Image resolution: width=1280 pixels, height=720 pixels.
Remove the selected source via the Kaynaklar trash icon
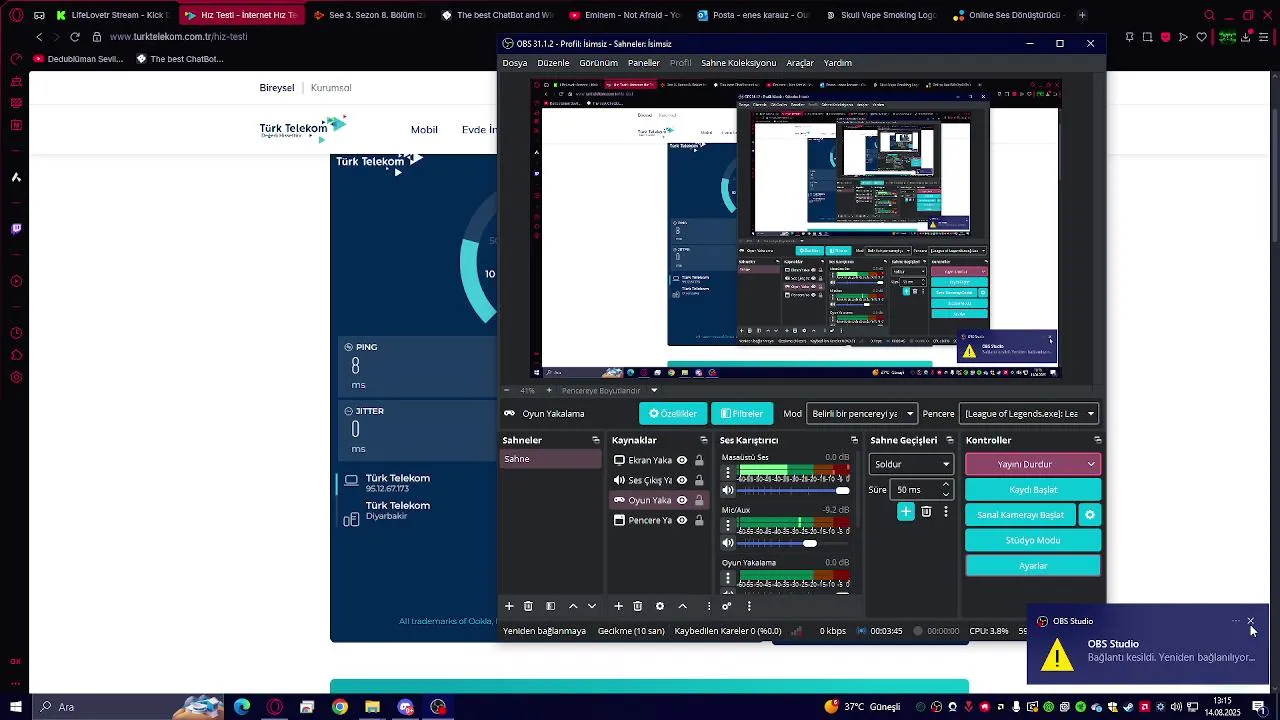pos(638,606)
